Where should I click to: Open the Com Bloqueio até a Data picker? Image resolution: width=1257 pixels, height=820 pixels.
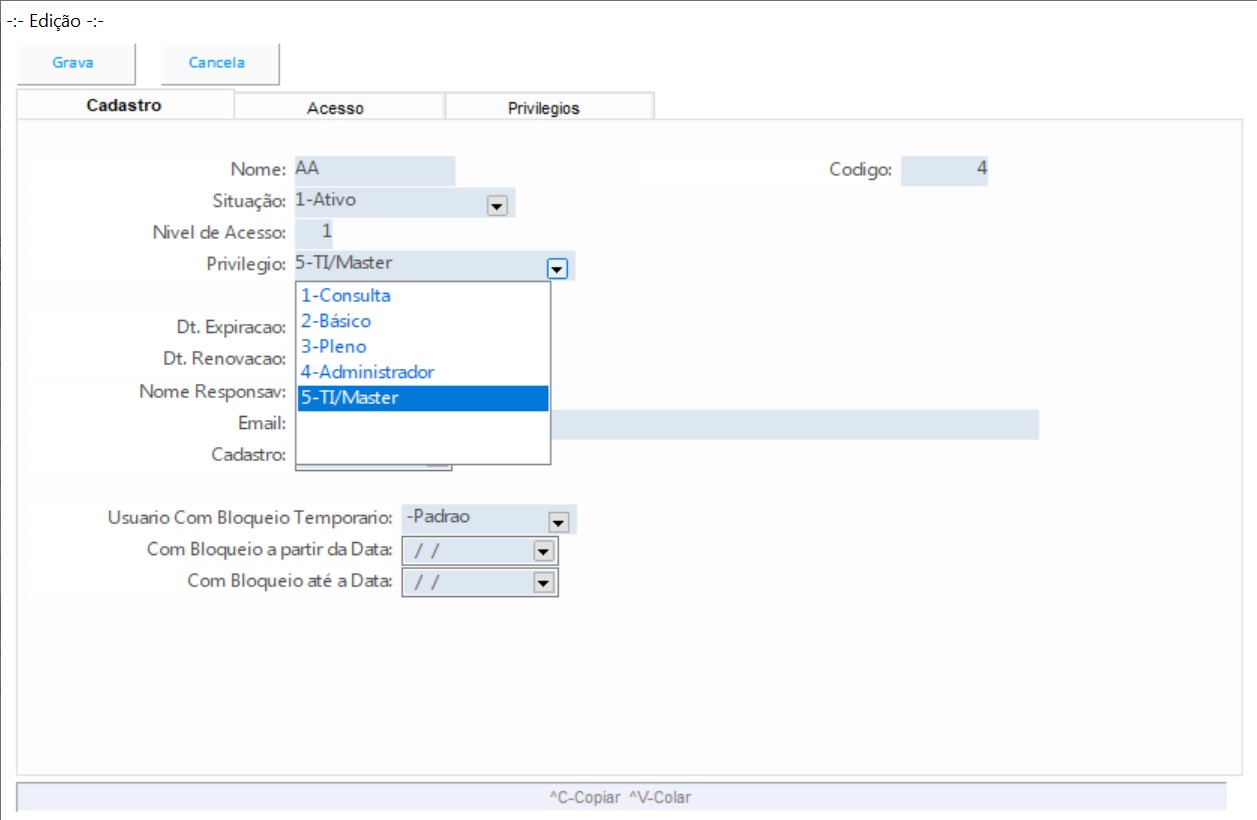pos(543,583)
